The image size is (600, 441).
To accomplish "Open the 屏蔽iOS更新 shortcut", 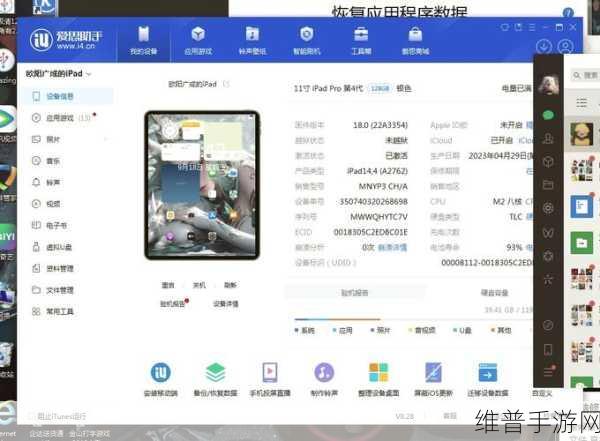I will pyautogui.click(x=433, y=379).
